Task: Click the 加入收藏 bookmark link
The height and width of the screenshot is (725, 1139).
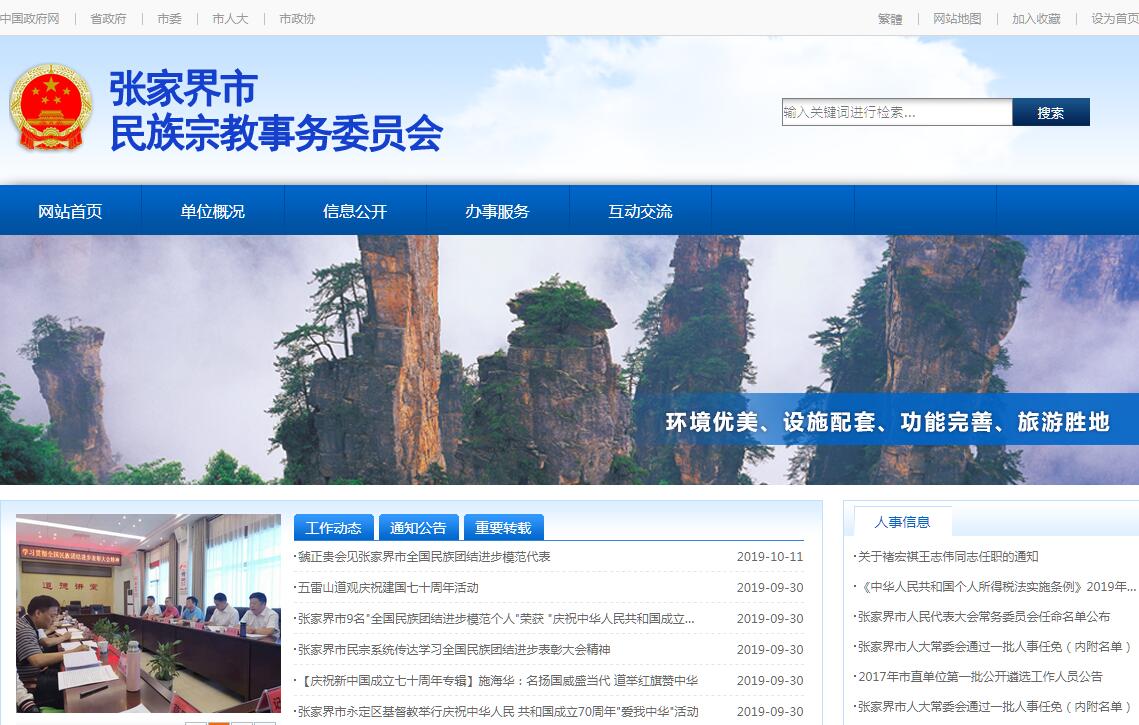Action: 1036,18
